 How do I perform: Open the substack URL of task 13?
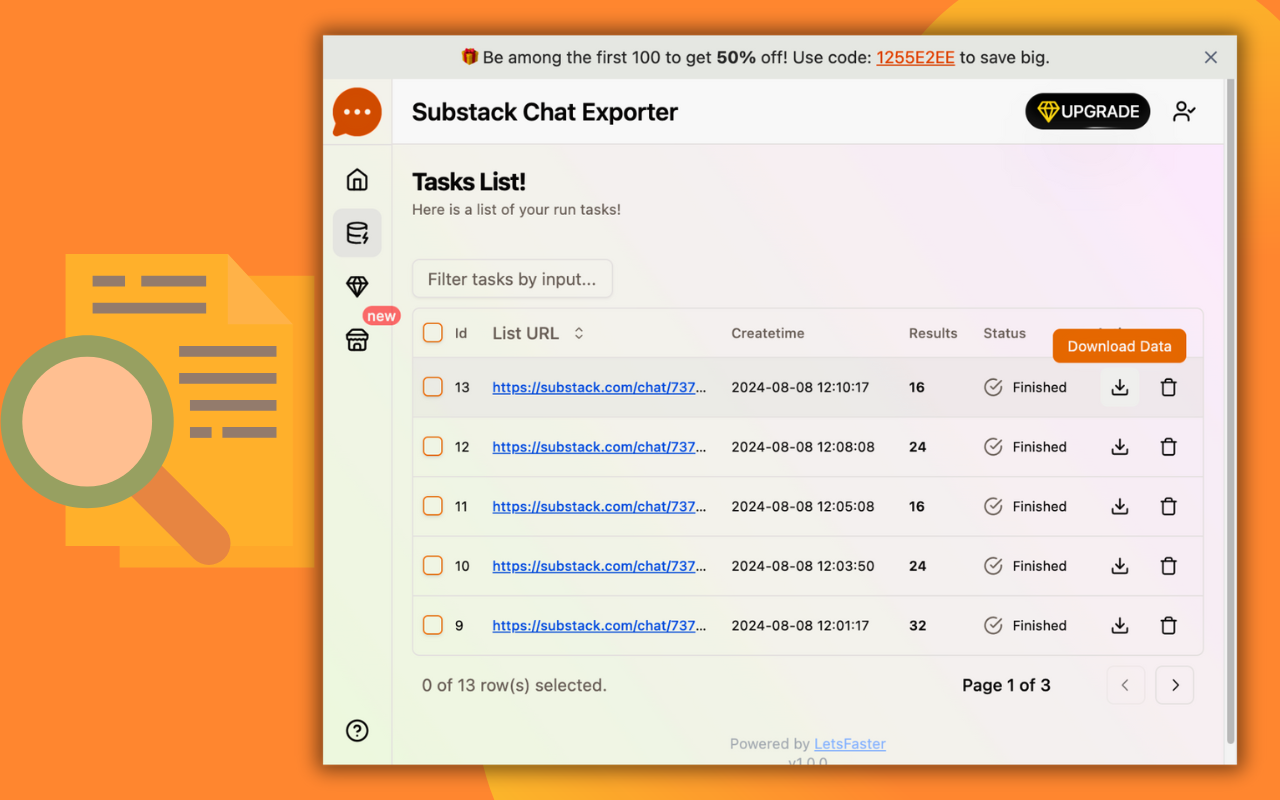click(599, 387)
